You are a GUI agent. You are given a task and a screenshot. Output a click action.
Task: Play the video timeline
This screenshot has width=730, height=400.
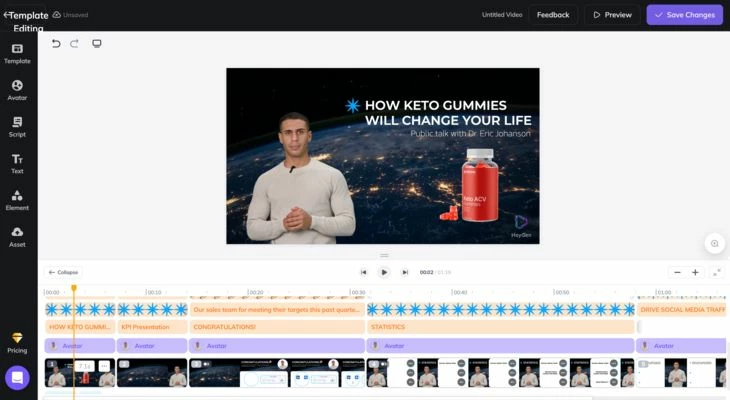pyautogui.click(x=384, y=272)
